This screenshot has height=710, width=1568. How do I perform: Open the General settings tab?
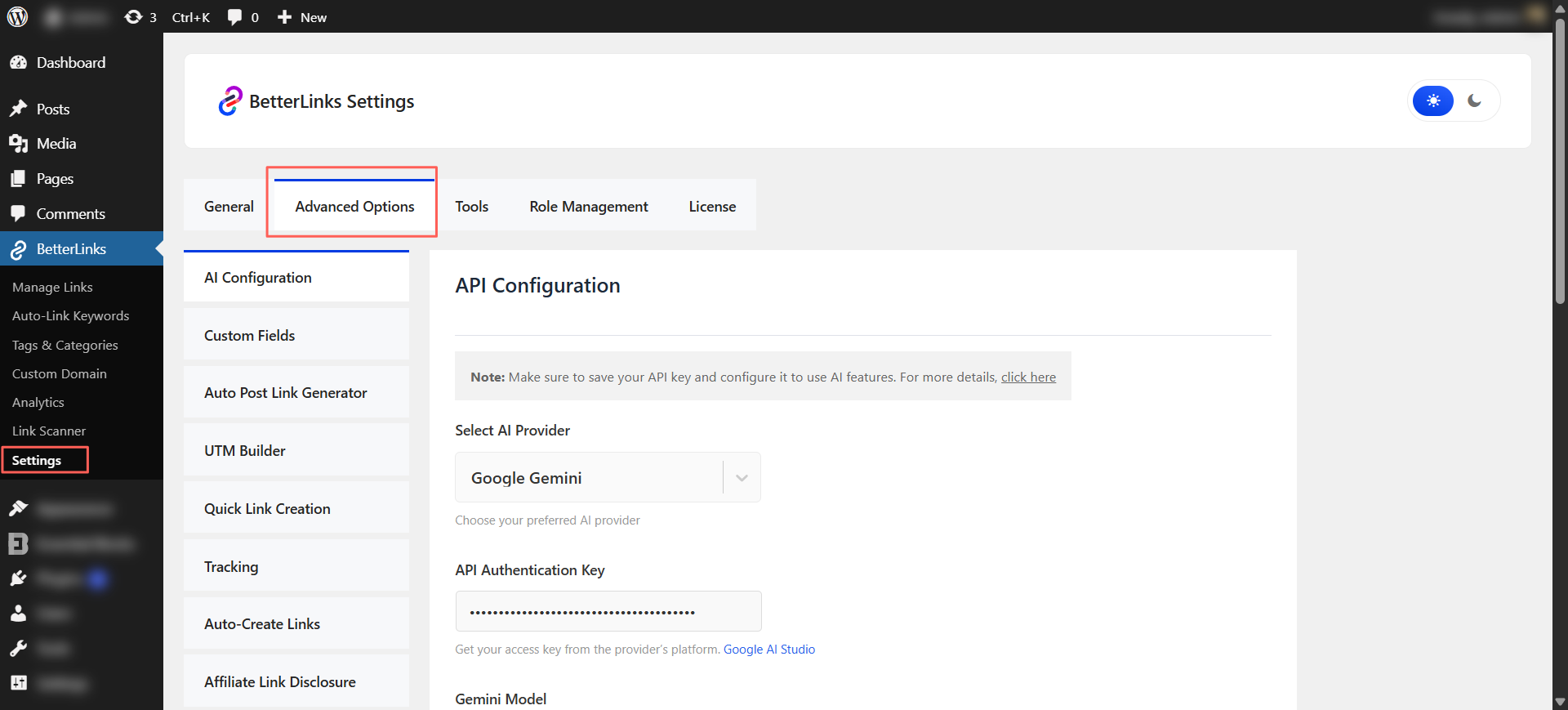tap(229, 207)
